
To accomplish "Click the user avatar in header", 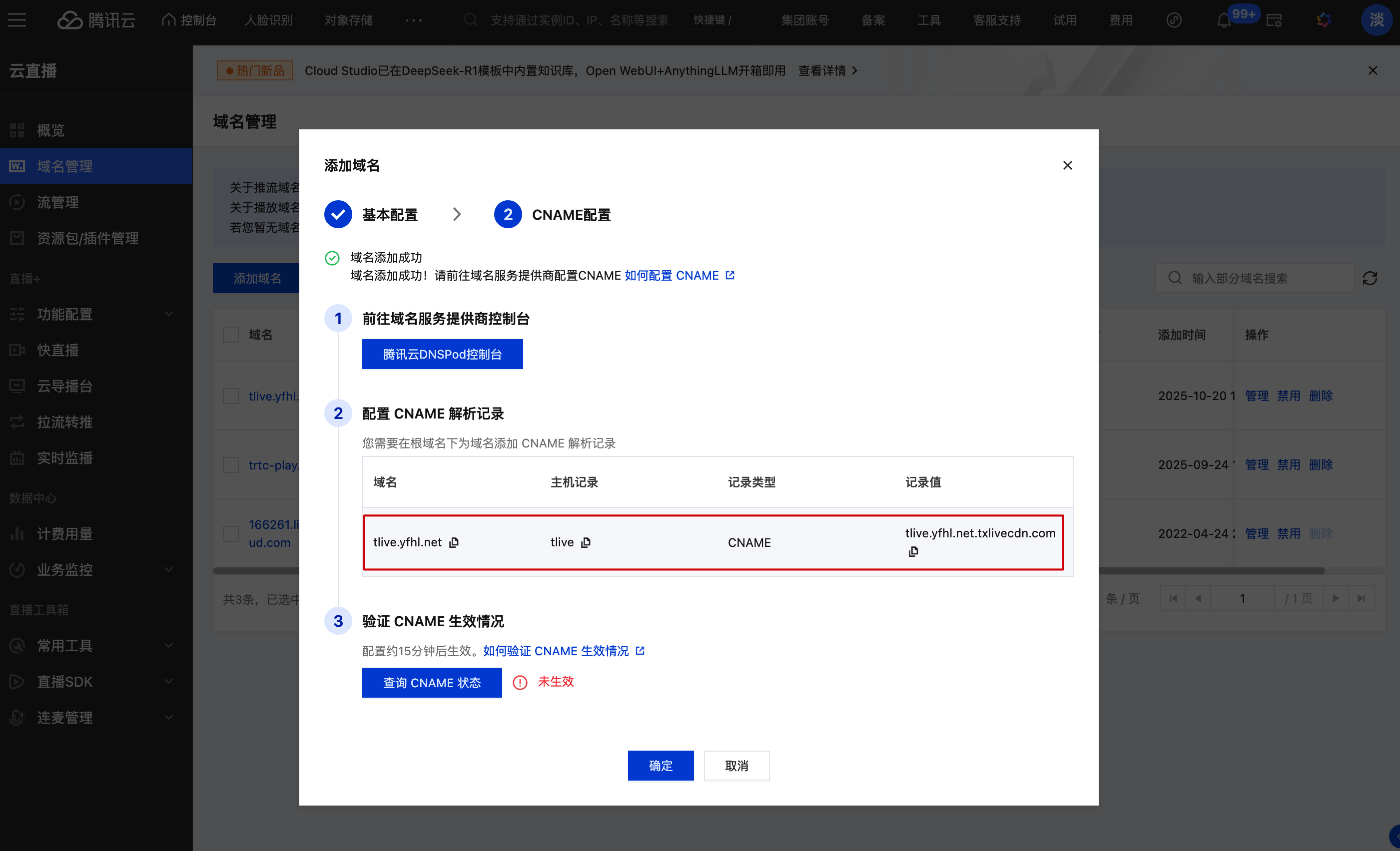I will pos(1376,20).
